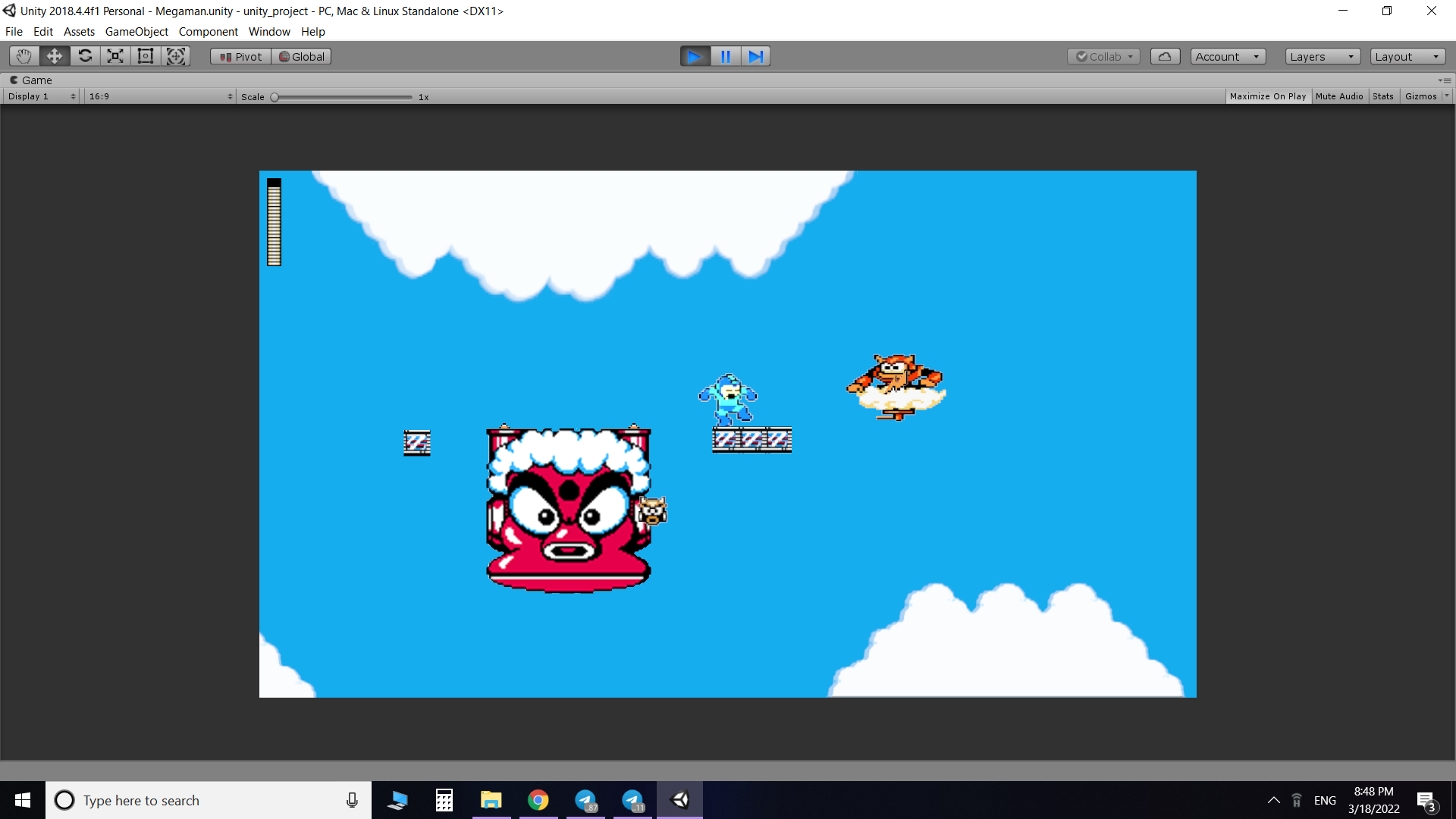Toggle Maximize On Play

coord(1268,96)
